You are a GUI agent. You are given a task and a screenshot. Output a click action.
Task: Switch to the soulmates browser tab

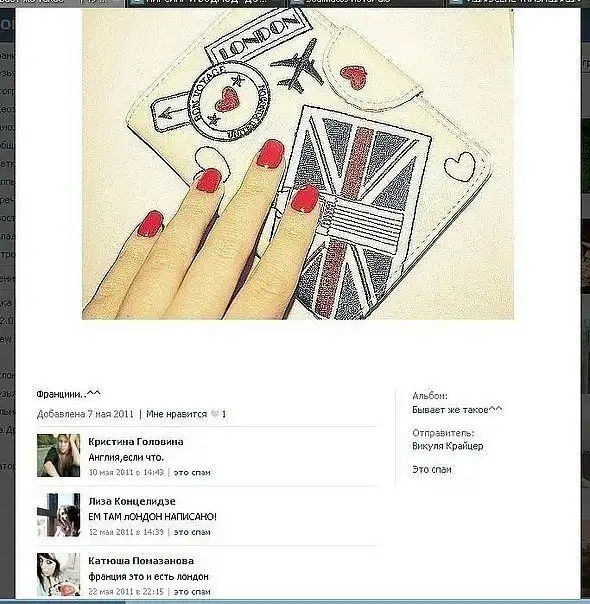tap(365, 3)
